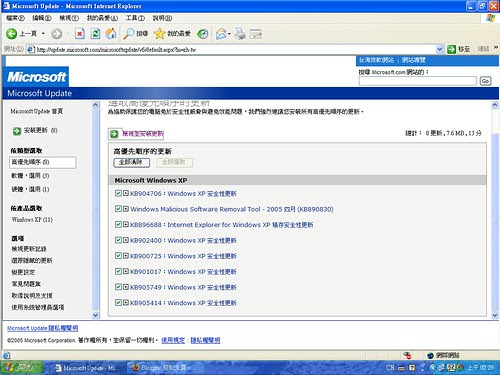Click the sidebar scroll down arrow
This screenshot has width=500, height=375.
96,315
